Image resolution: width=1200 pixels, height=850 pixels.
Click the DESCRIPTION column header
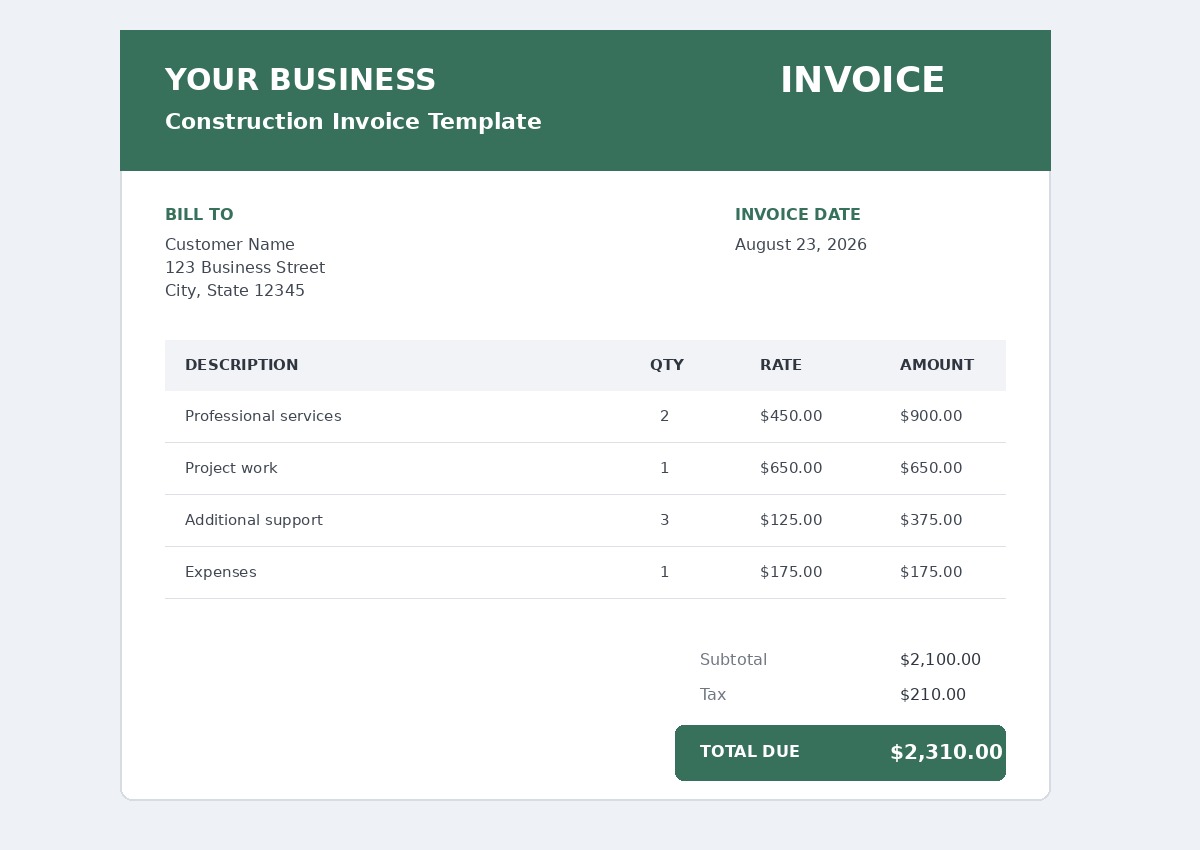tap(242, 365)
